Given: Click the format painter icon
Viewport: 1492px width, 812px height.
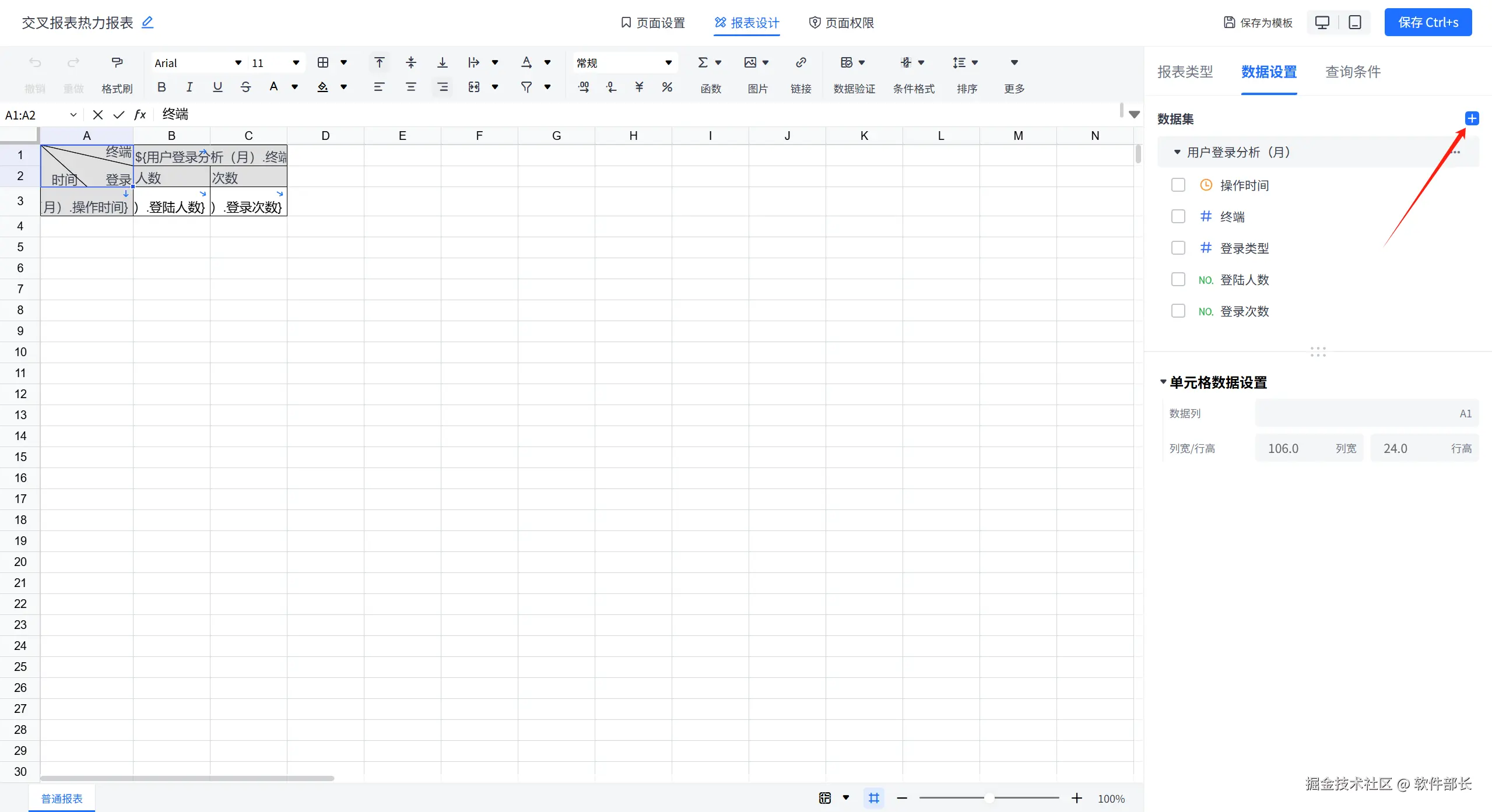Looking at the screenshot, I should pos(117,63).
